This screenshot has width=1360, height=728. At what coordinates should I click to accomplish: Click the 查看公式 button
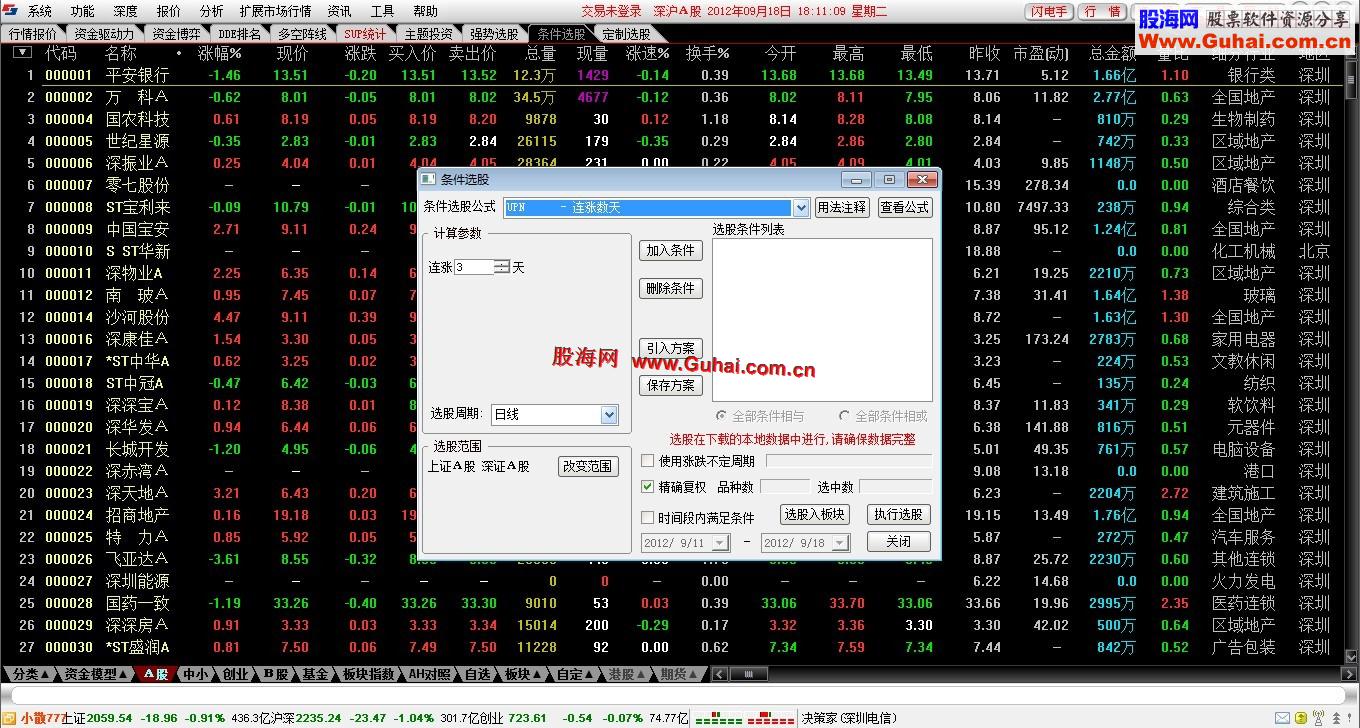click(x=905, y=208)
